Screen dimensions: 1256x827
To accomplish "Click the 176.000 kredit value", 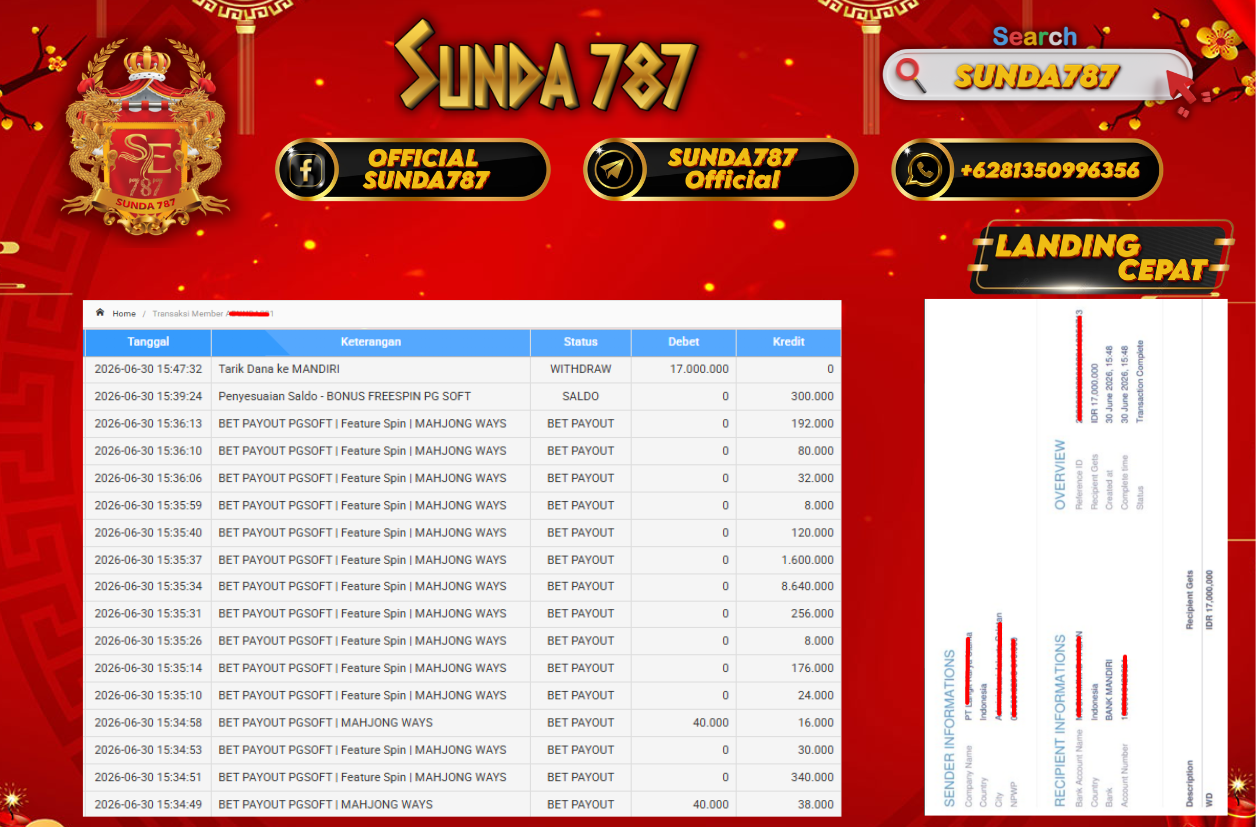I will [813, 668].
